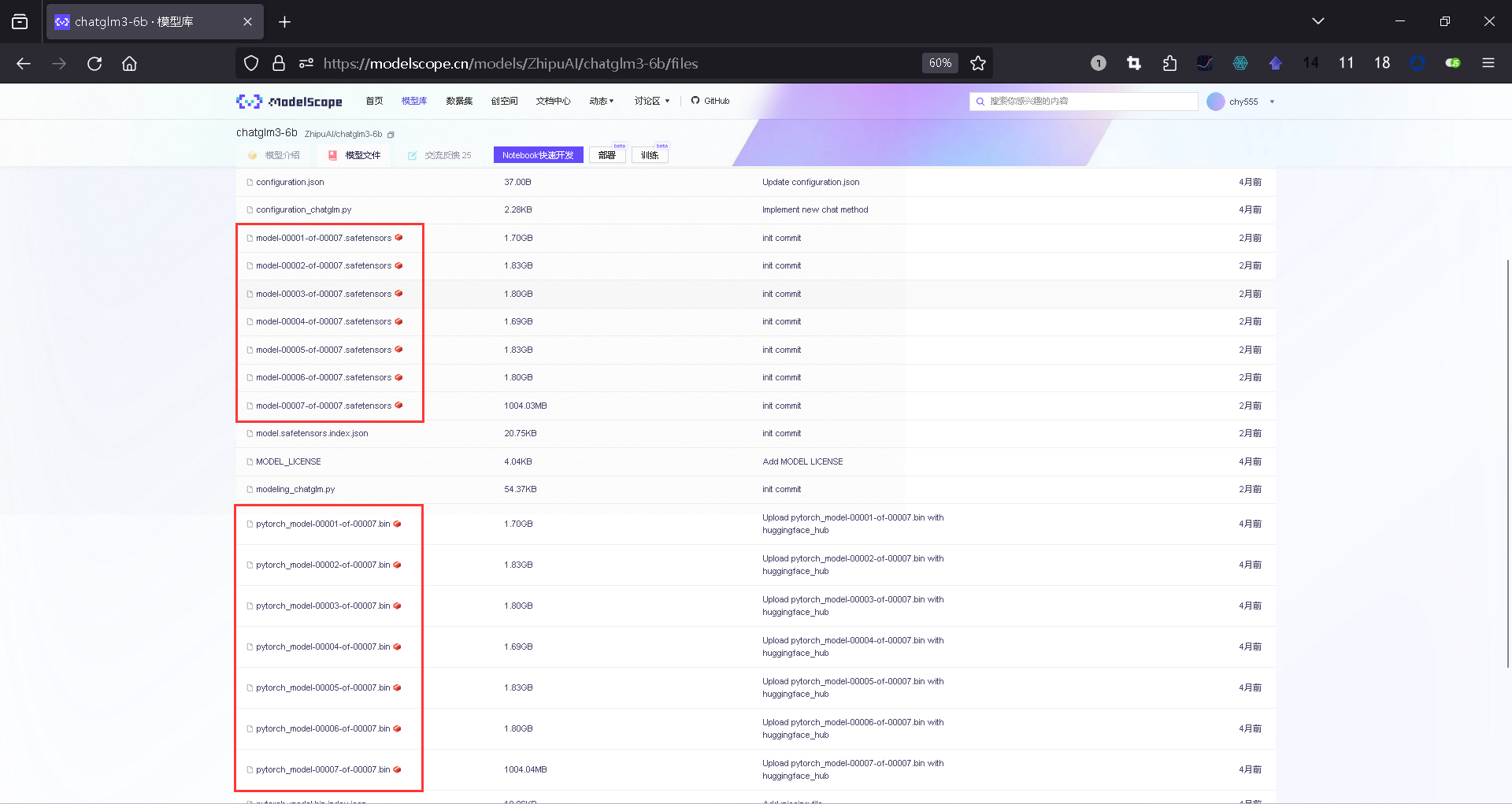Open the Firefox hamburger application menu
The height and width of the screenshot is (804, 1512).
[1488, 64]
